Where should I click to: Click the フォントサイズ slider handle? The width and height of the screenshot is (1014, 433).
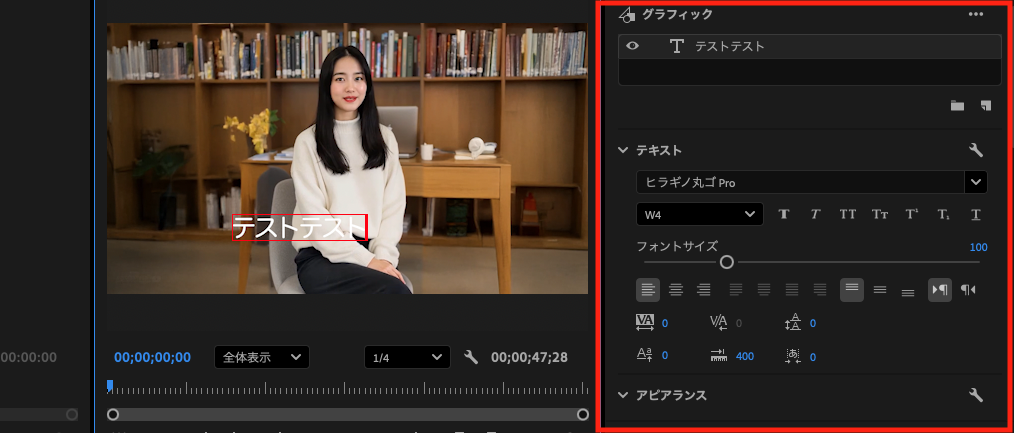[727, 262]
